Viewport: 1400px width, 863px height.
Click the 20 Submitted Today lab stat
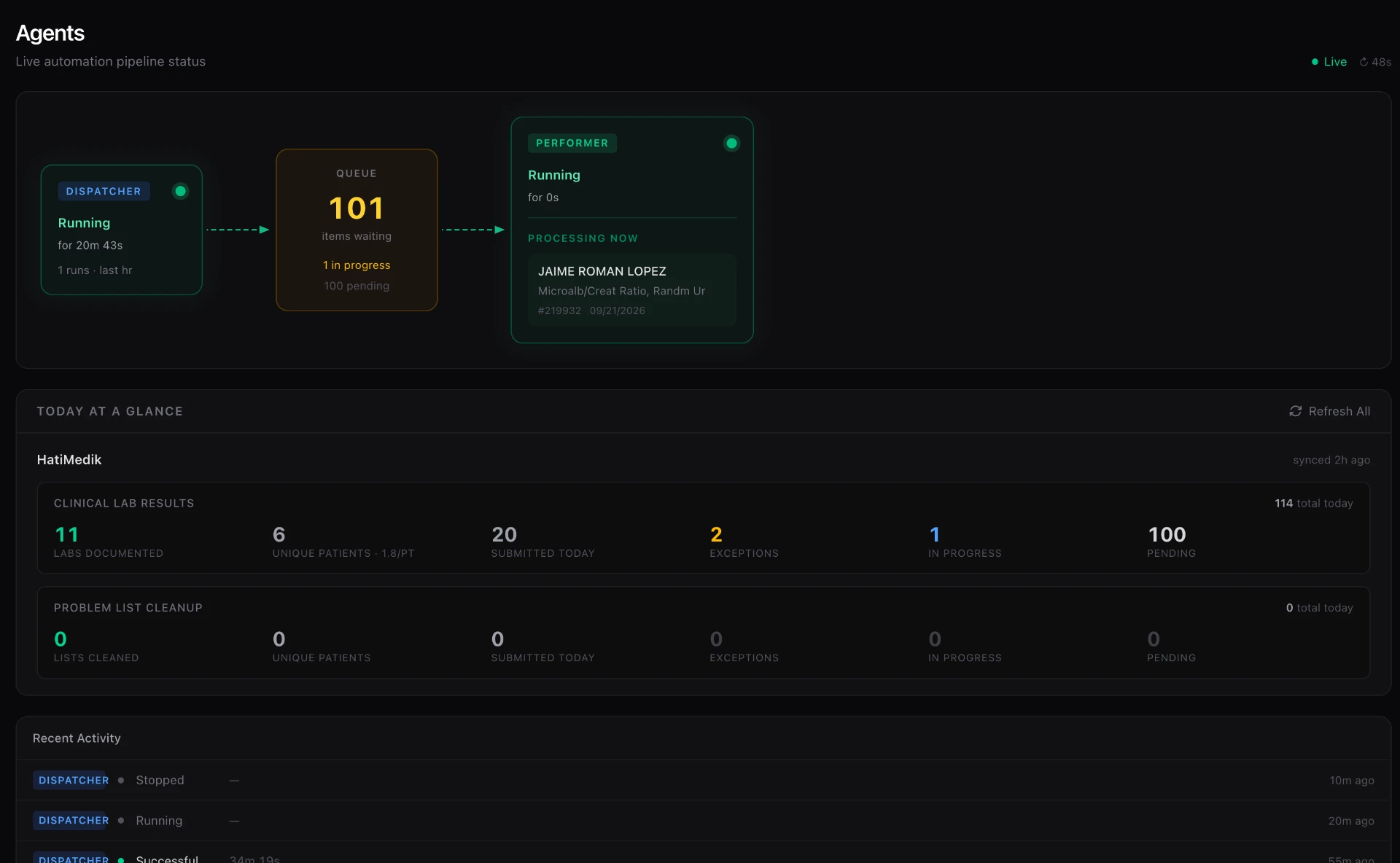[x=542, y=542]
